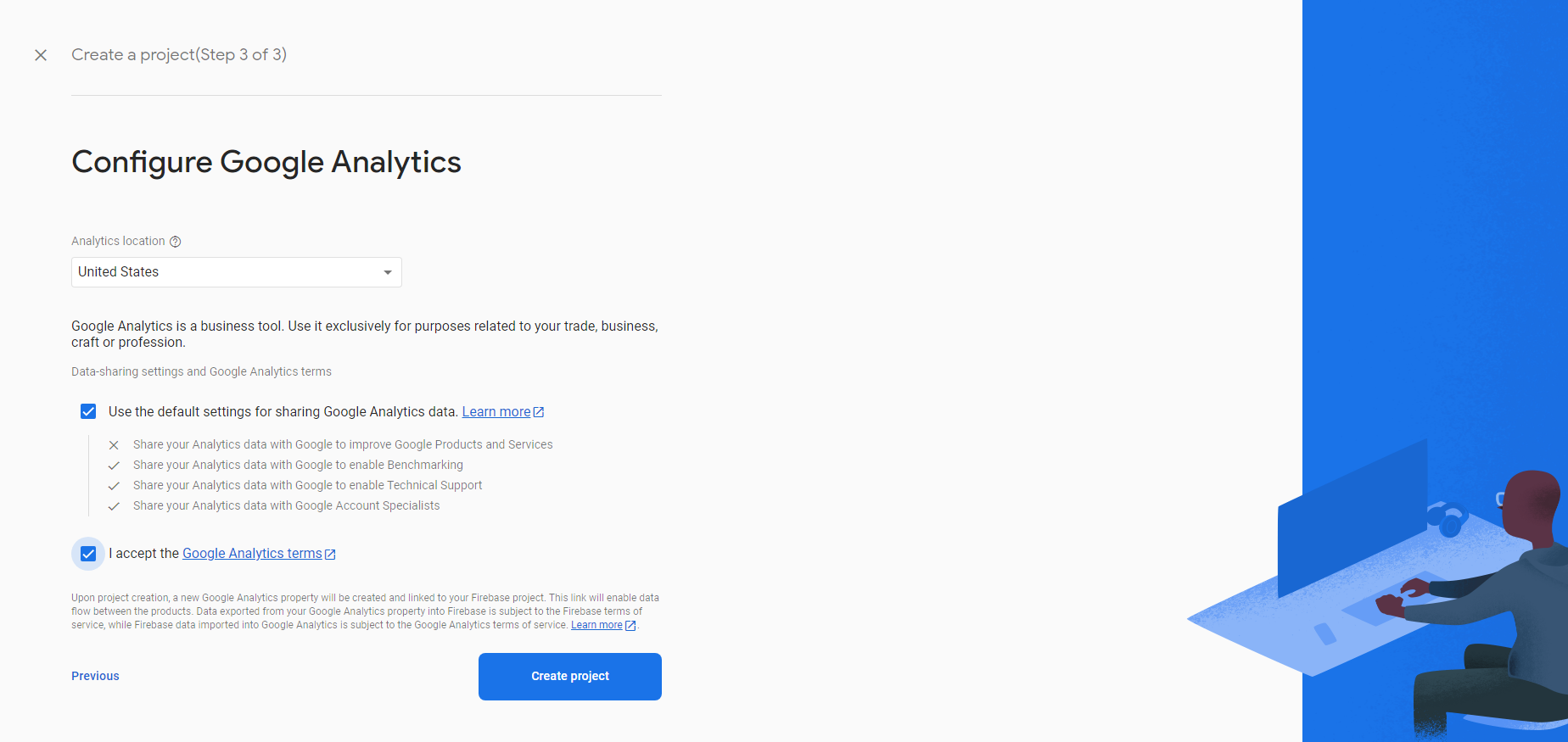
Task: Uncheck the default data-sharing settings checkbox
Action: click(x=88, y=411)
